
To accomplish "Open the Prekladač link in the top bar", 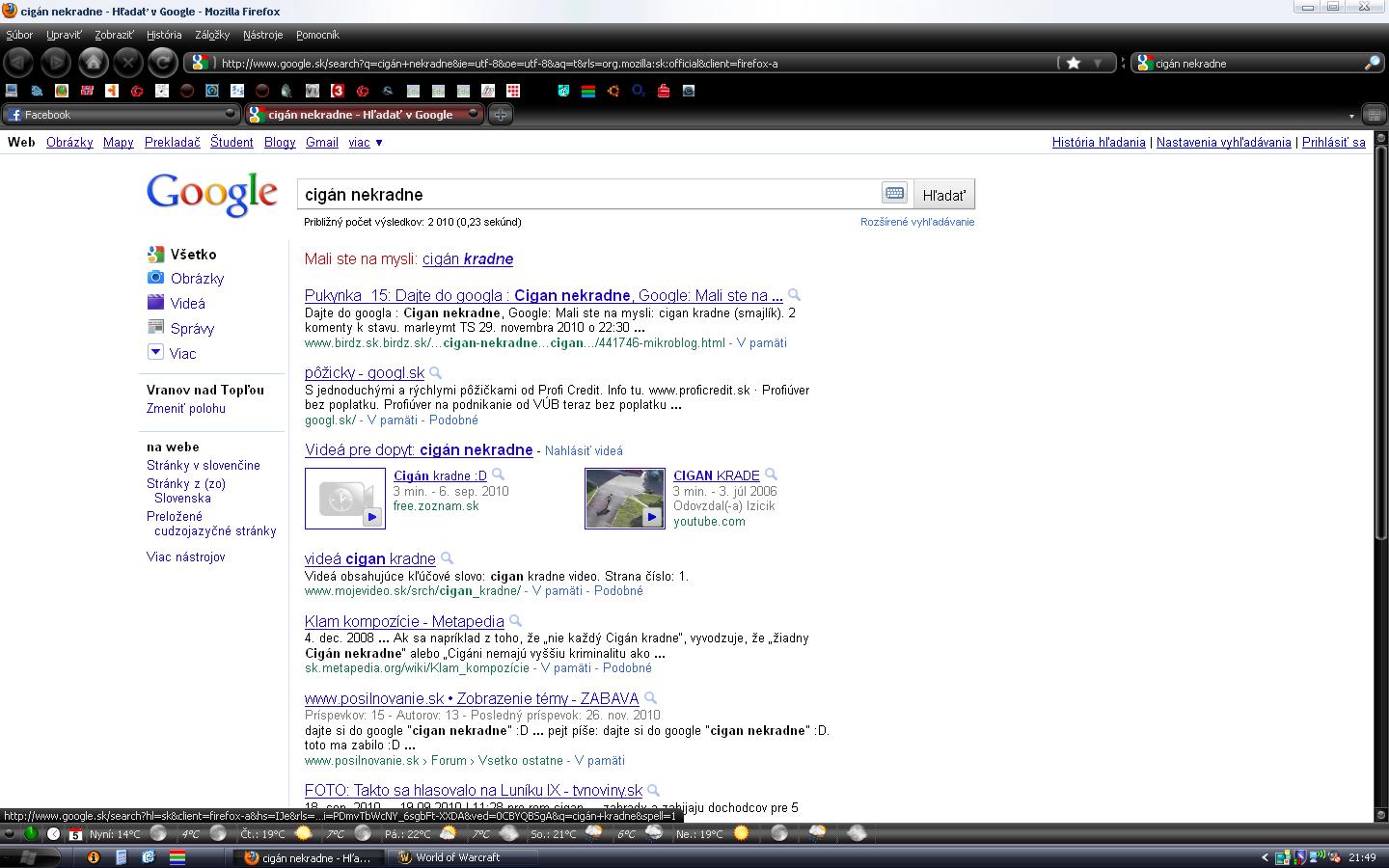I will [173, 142].
